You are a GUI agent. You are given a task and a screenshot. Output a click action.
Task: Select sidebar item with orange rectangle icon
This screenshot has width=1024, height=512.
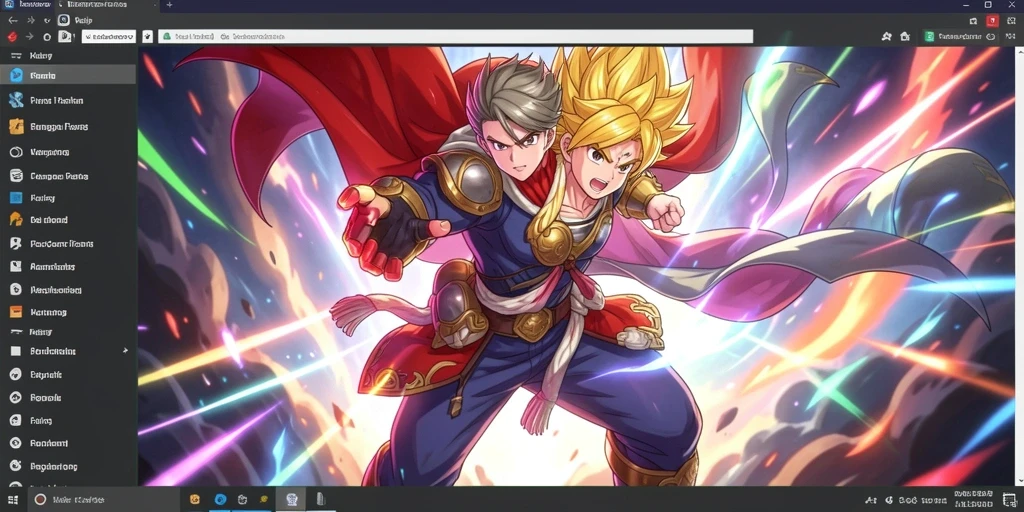(69, 312)
